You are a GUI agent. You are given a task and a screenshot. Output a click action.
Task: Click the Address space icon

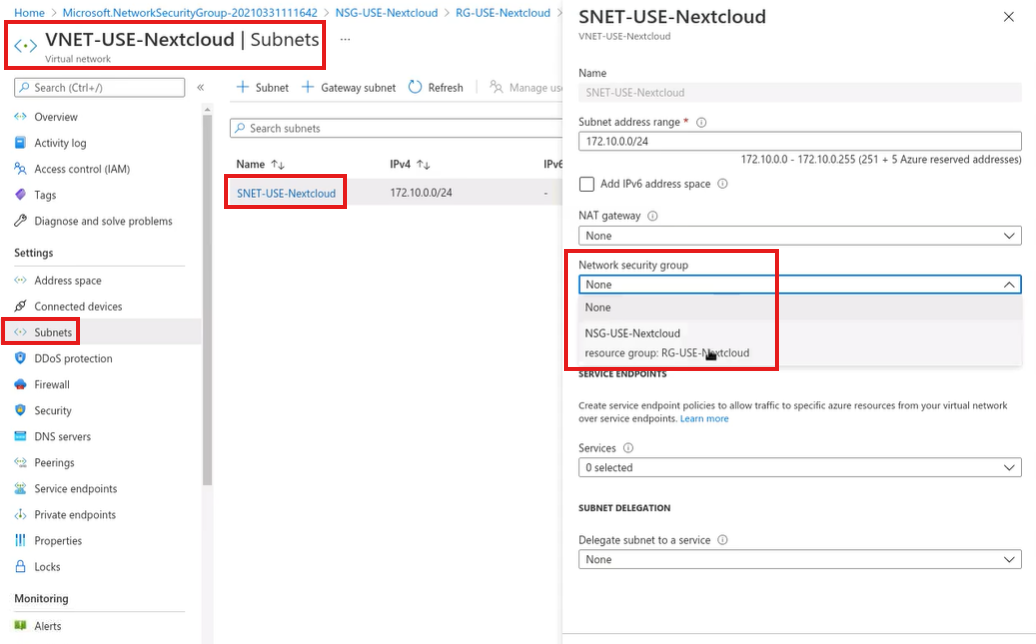pos(20,280)
